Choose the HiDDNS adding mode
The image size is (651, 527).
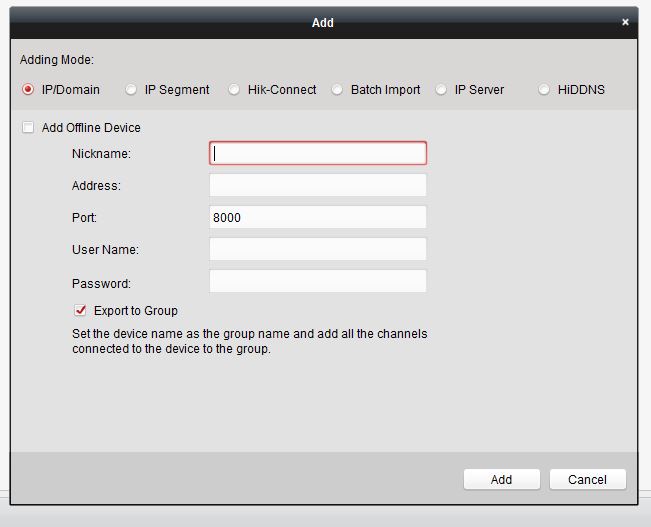(x=544, y=90)
